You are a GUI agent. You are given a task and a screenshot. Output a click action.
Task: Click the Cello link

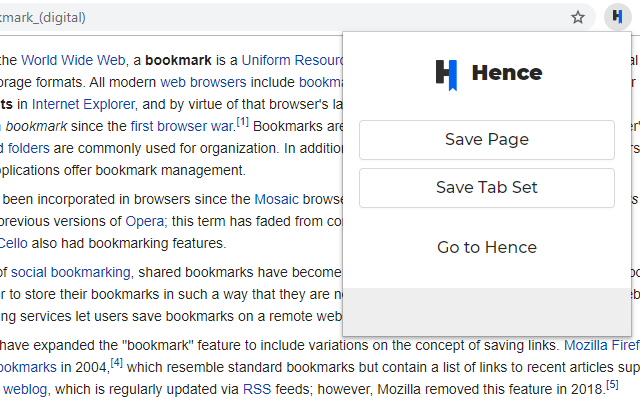14,243
